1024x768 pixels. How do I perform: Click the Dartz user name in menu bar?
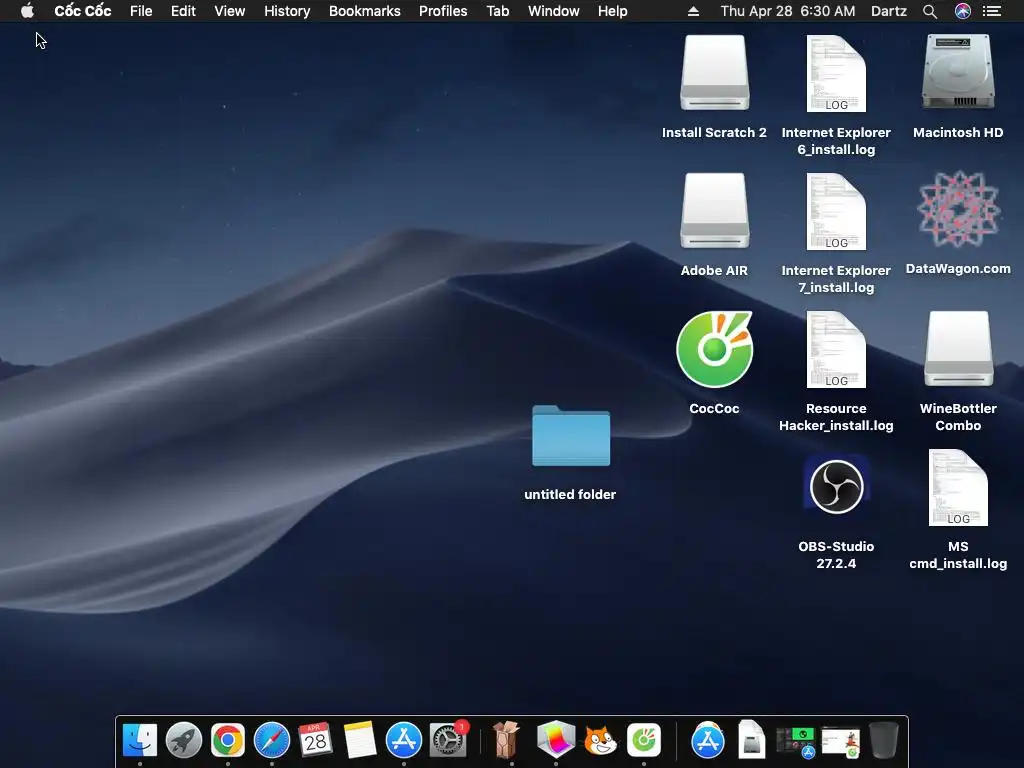tap(889, 11)
